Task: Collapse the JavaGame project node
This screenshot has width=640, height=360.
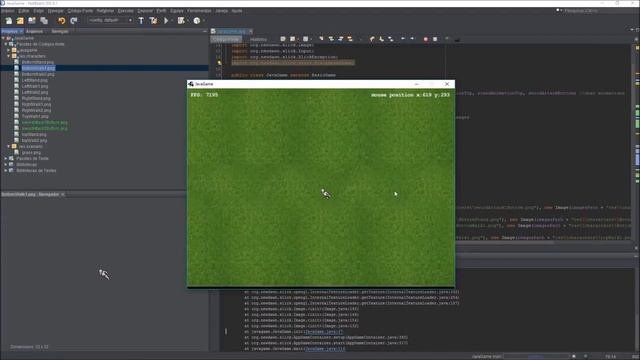Action: (3, 38)
